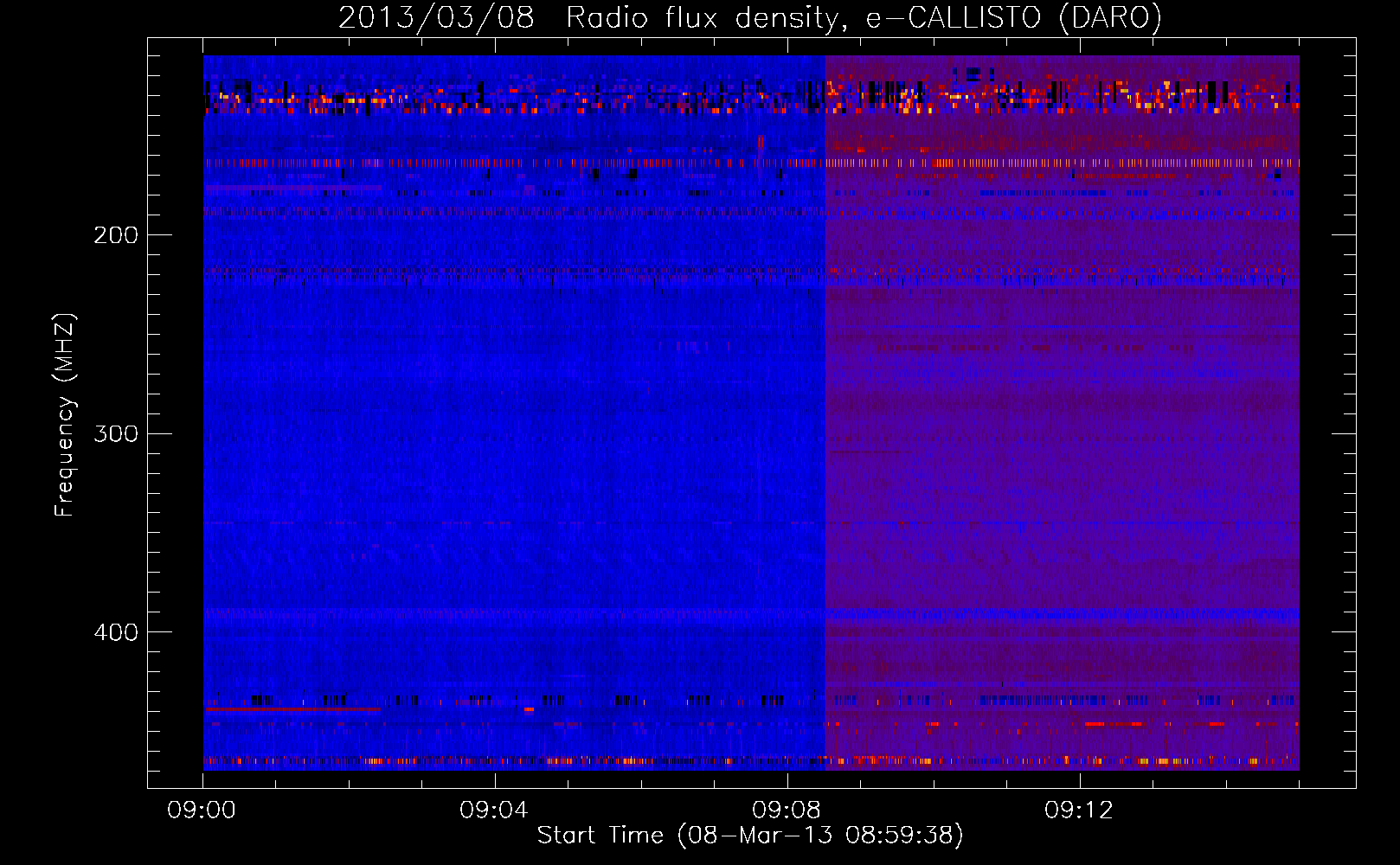This screenshot has height=865, width=1400.
Task: Click the 400 frequency tick label
Action: click(x=116, y=632)
